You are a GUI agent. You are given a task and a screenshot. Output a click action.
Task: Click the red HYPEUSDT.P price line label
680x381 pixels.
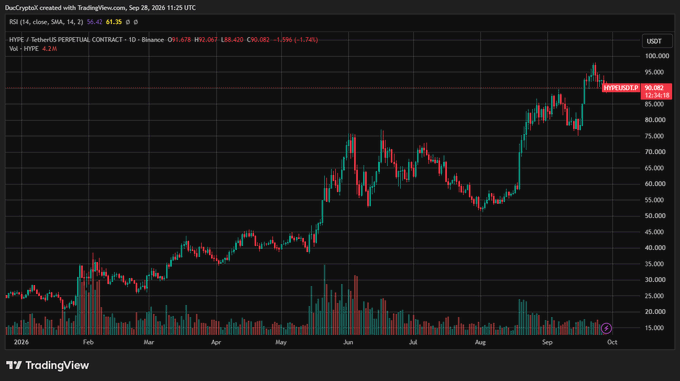pyautogui.click(x=621, y=88)
